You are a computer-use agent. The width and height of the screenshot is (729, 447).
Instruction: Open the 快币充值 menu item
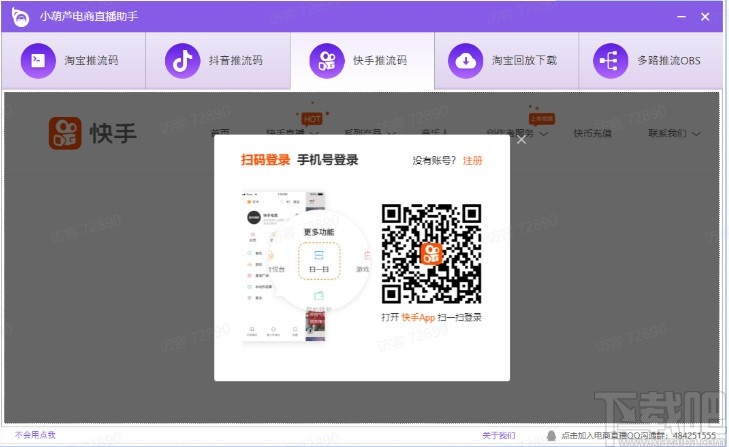[592, 133]
